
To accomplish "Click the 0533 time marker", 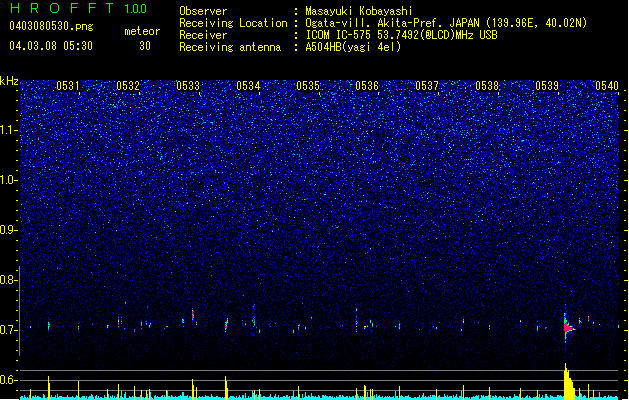I will coord(188,85).
